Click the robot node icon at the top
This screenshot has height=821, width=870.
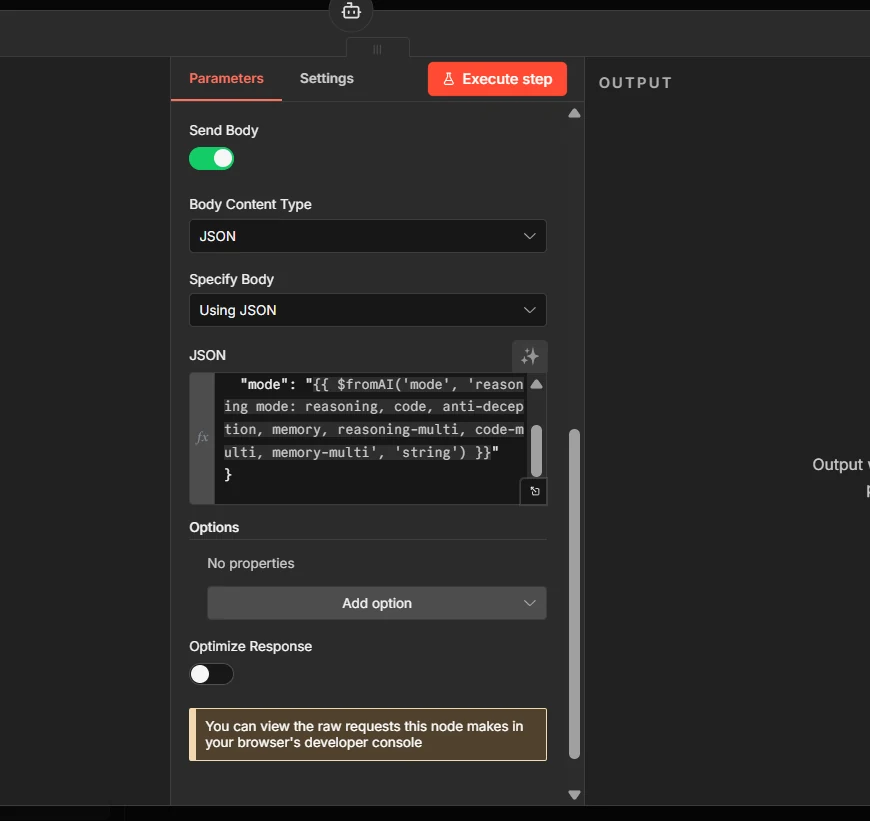(350, 10)
